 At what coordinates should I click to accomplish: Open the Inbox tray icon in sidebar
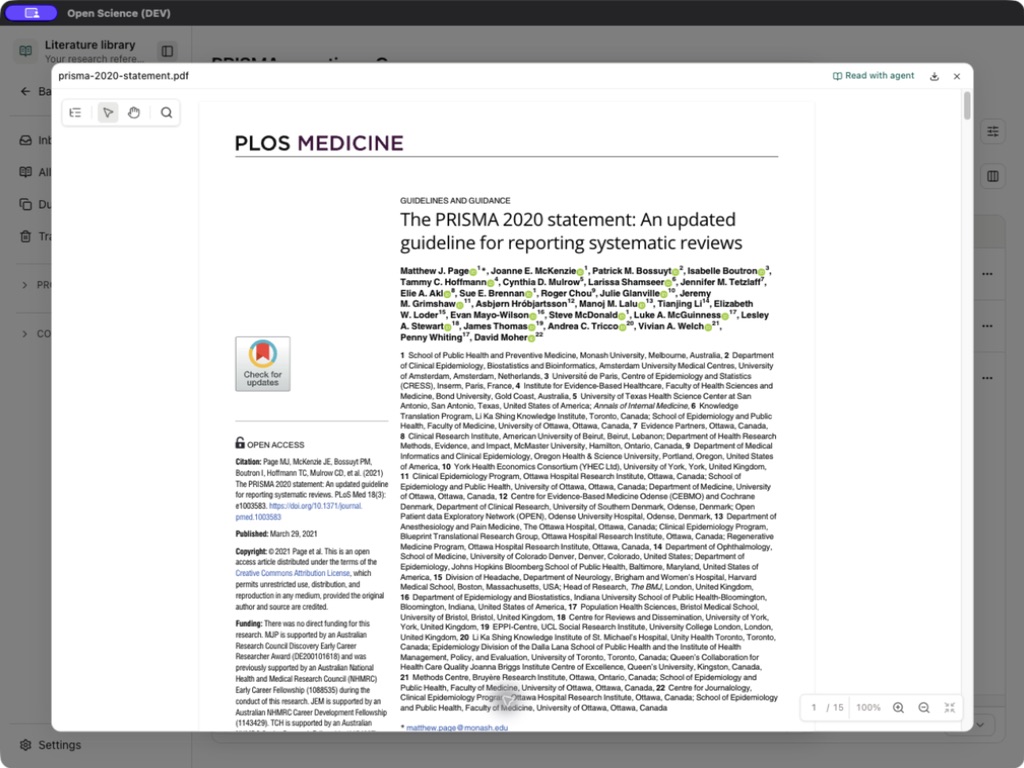[25, 140]
